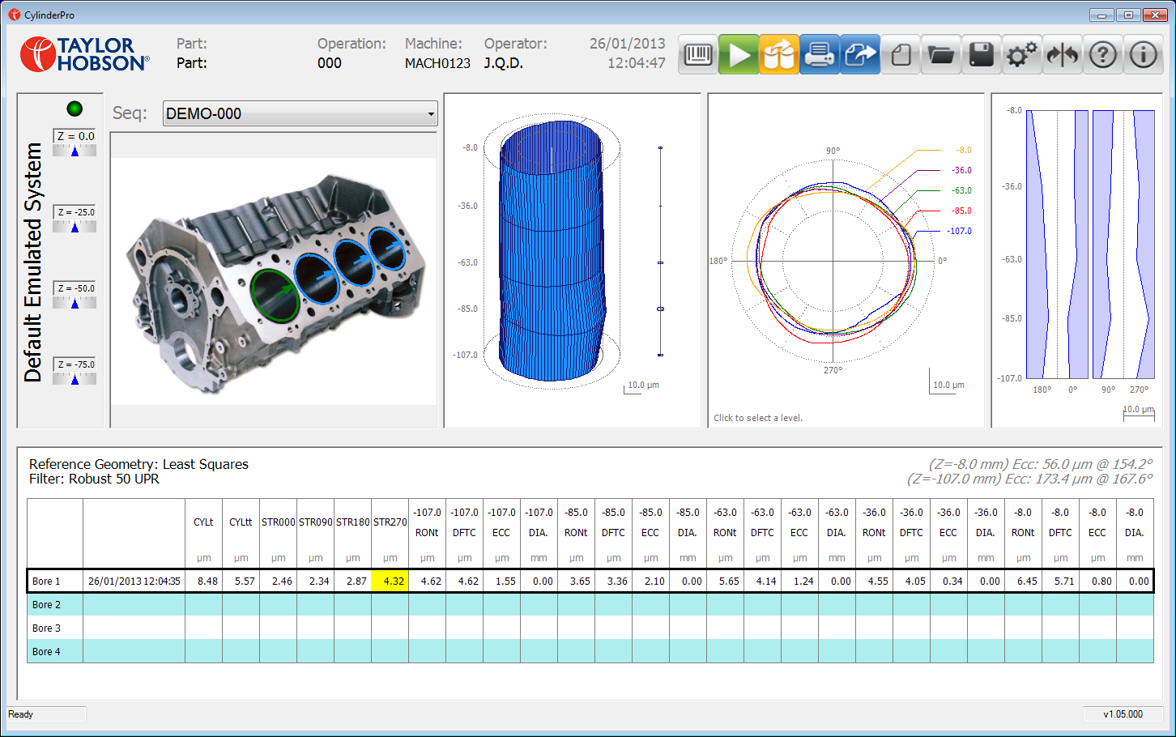
Task: Open settings with the gears icon
Action: pos(1022,55)
